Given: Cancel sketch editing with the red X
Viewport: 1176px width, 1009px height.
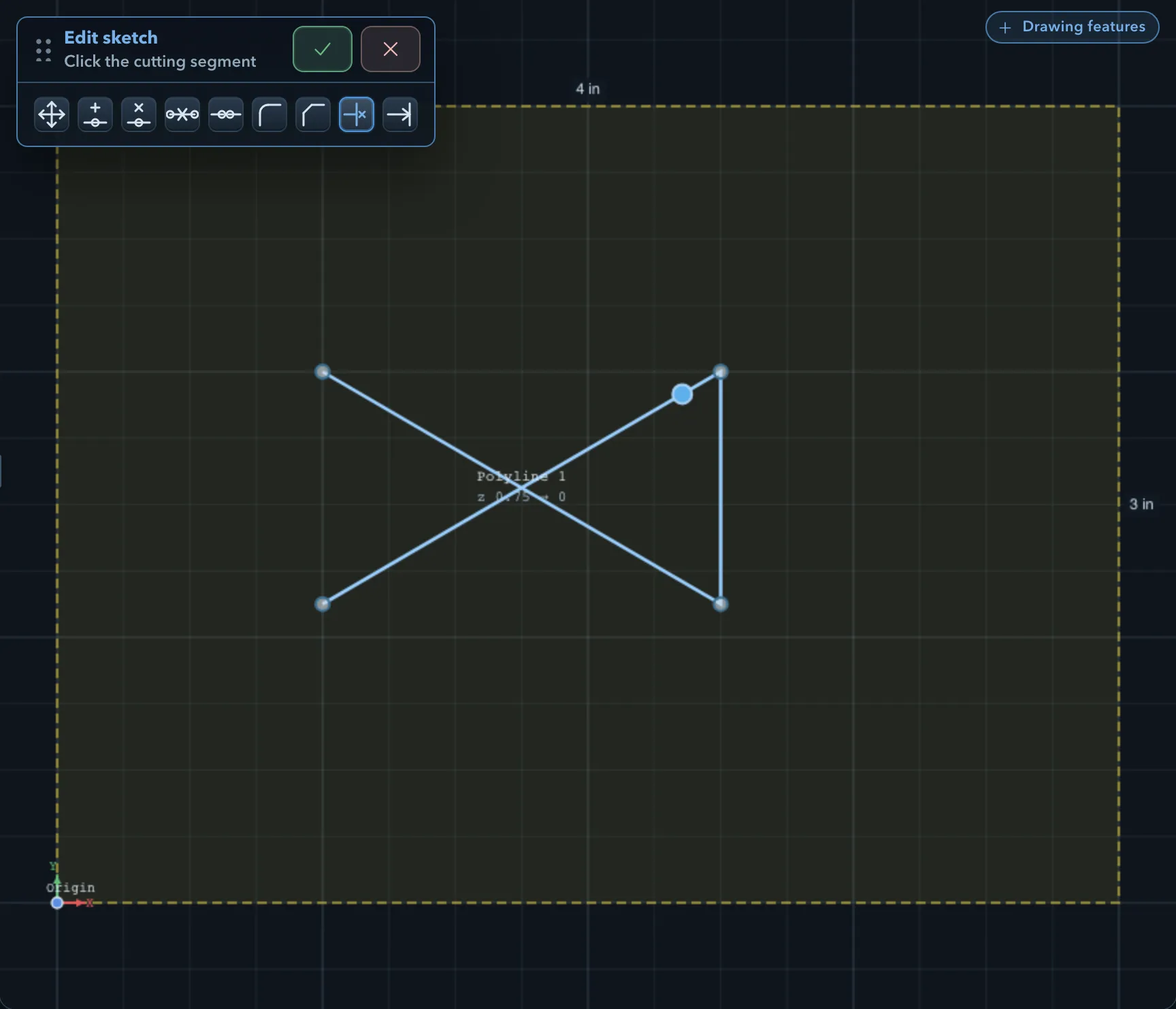Looking at the screenshot, I should [391, 49].
